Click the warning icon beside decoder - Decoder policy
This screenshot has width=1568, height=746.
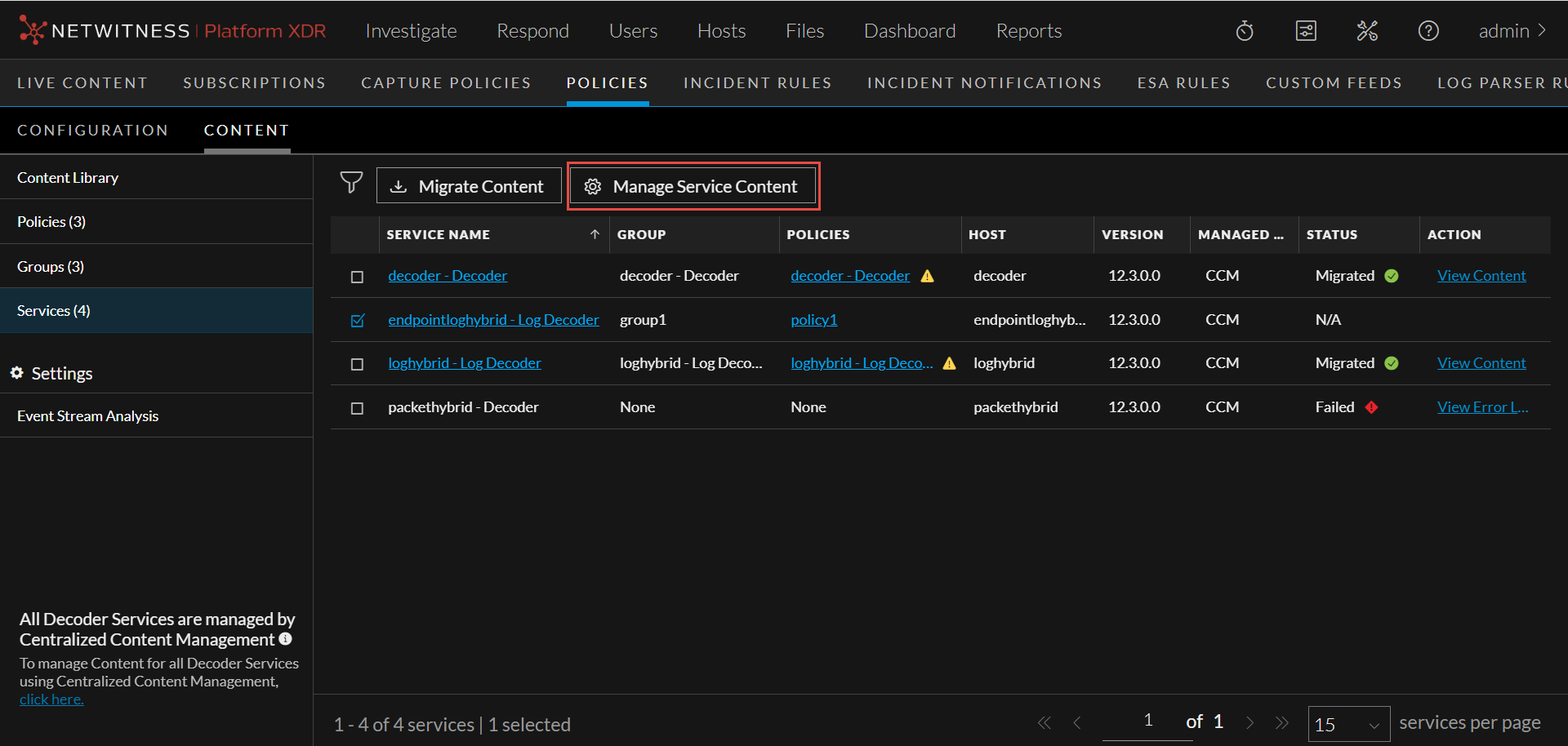click(928, 276)
